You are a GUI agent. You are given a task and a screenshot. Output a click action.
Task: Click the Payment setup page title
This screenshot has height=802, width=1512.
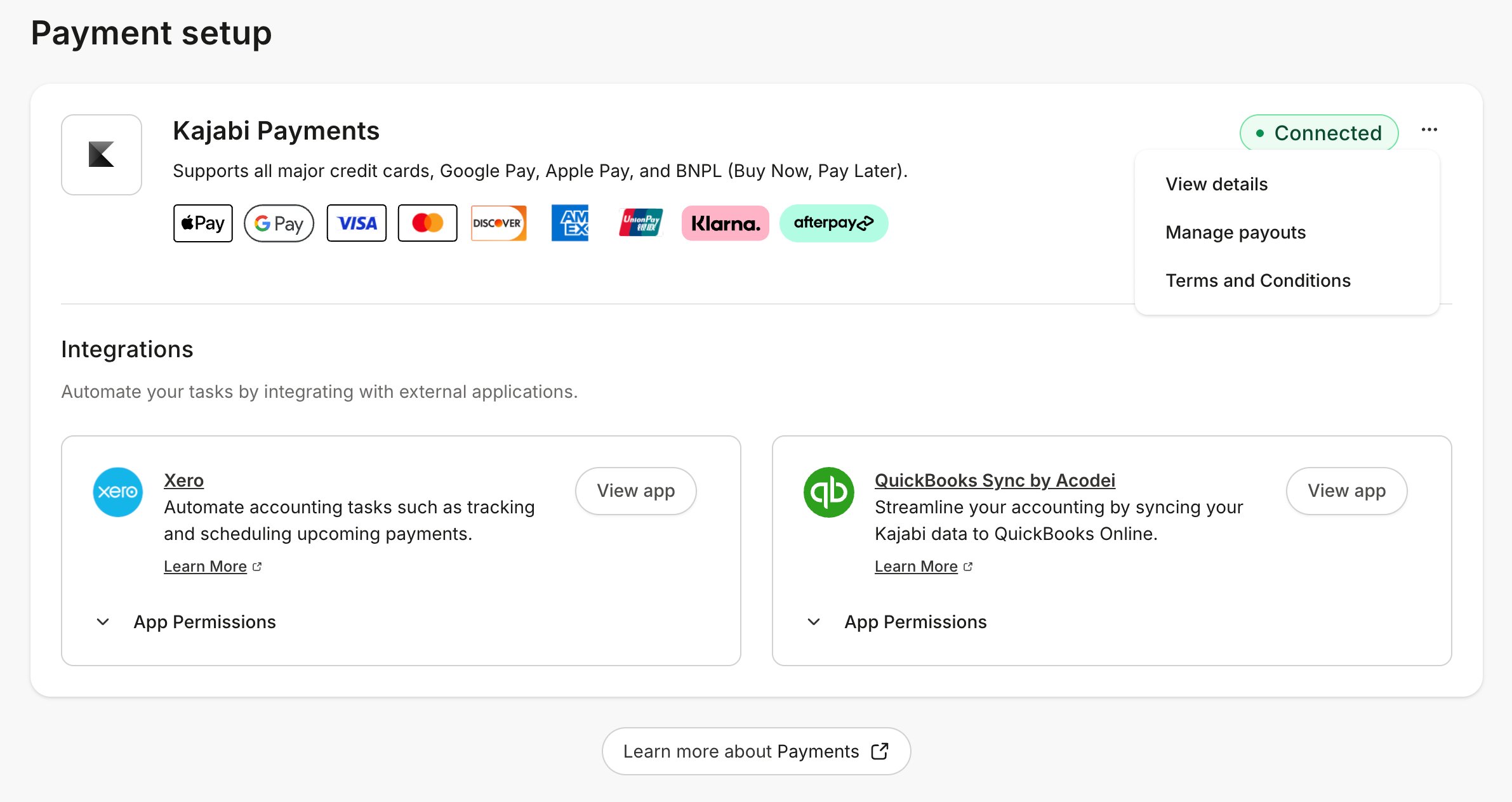(152, 33)
